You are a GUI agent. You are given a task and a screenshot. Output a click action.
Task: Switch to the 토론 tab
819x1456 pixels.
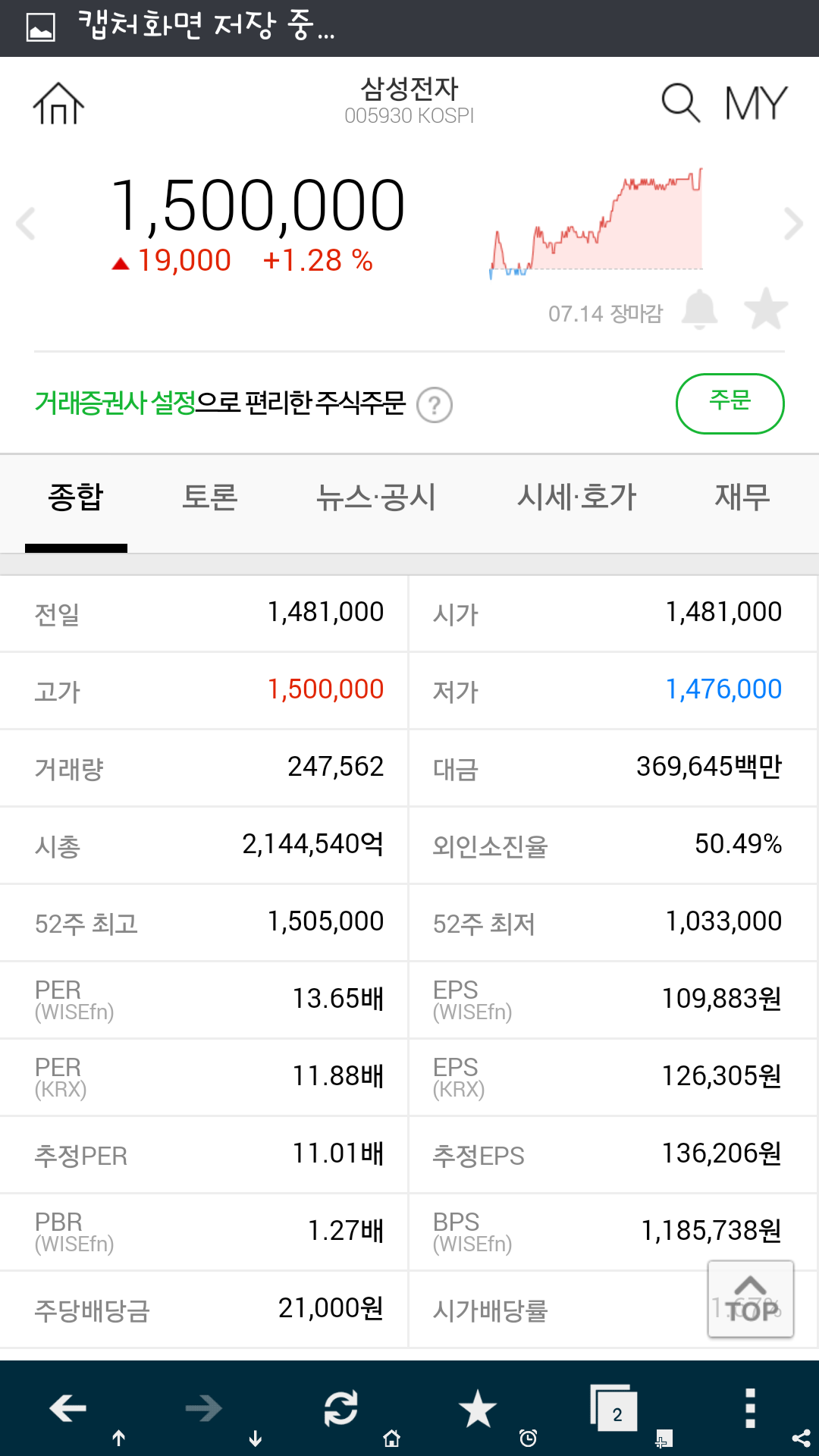pos(210,497)
